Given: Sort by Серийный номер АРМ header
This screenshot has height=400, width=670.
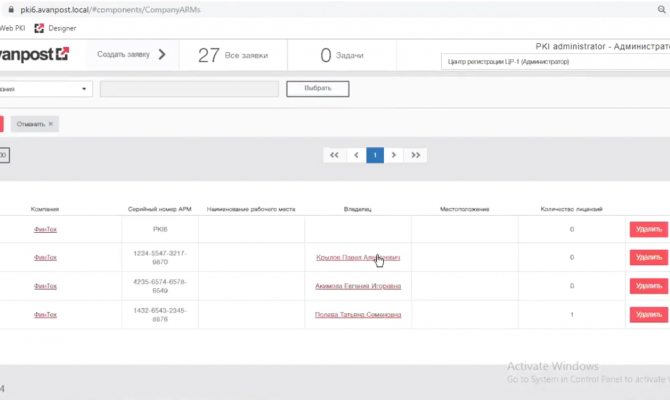Looking at the screenshot, I should click(x=159, y=209).
